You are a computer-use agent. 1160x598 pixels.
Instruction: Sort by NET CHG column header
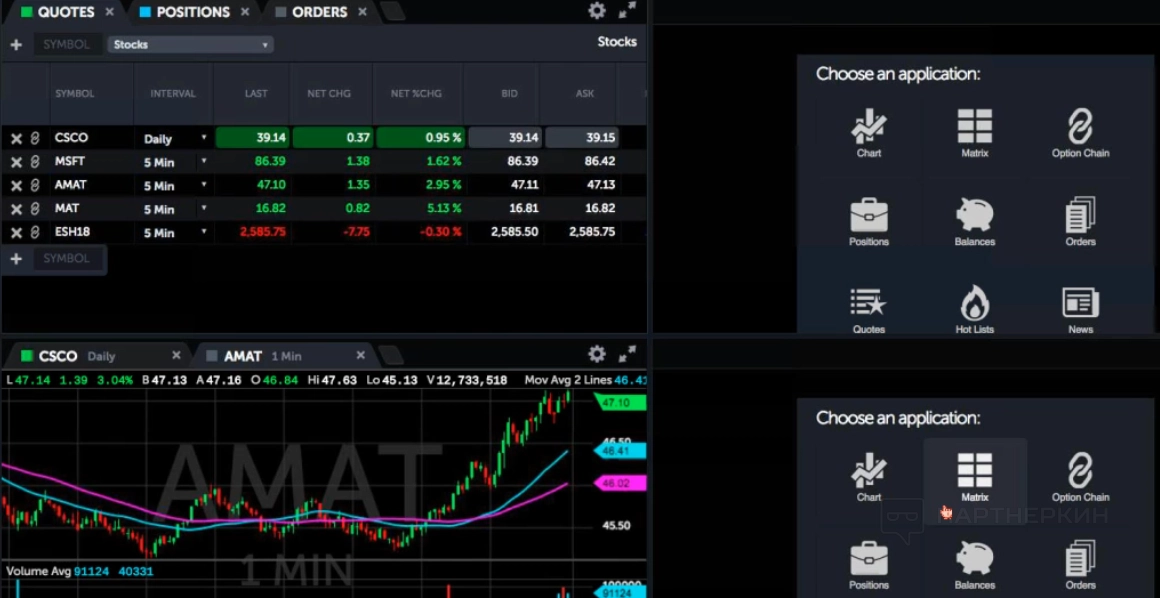point(328,94)
